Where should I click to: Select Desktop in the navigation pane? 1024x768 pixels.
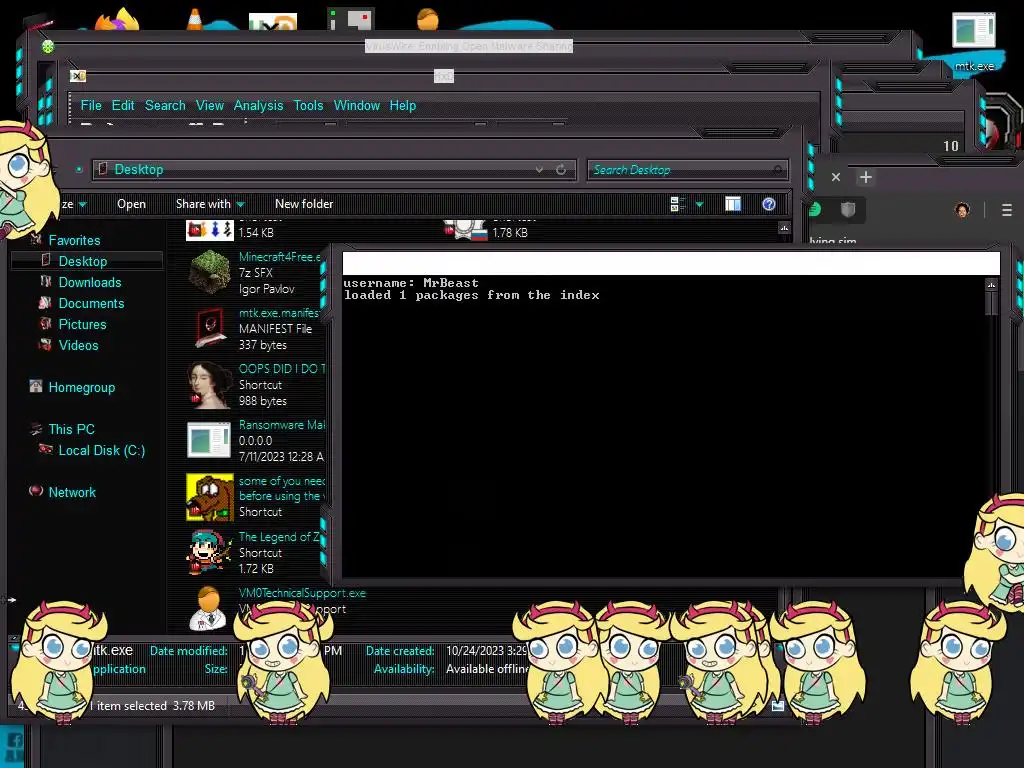[x=83, y=261]
